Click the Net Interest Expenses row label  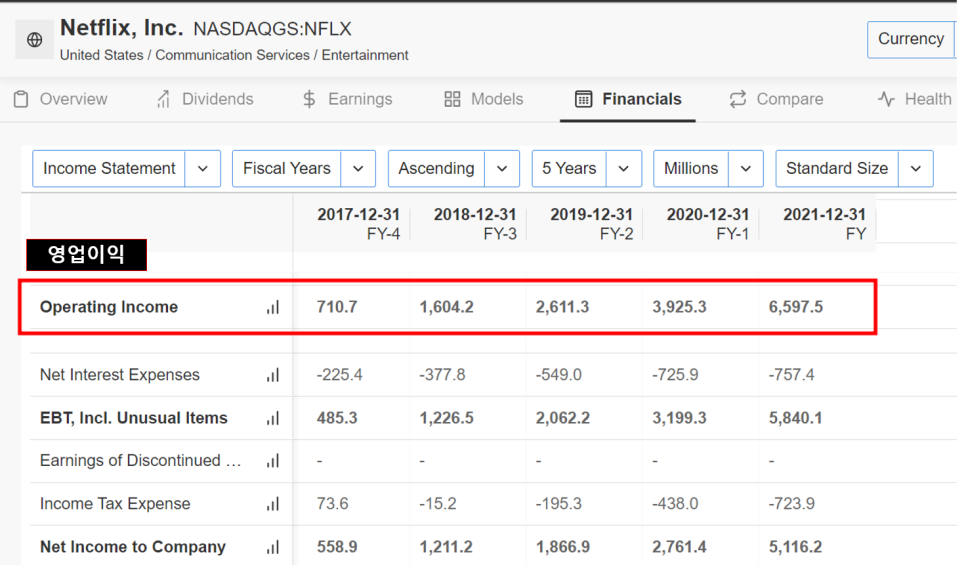tap(120, 375)
